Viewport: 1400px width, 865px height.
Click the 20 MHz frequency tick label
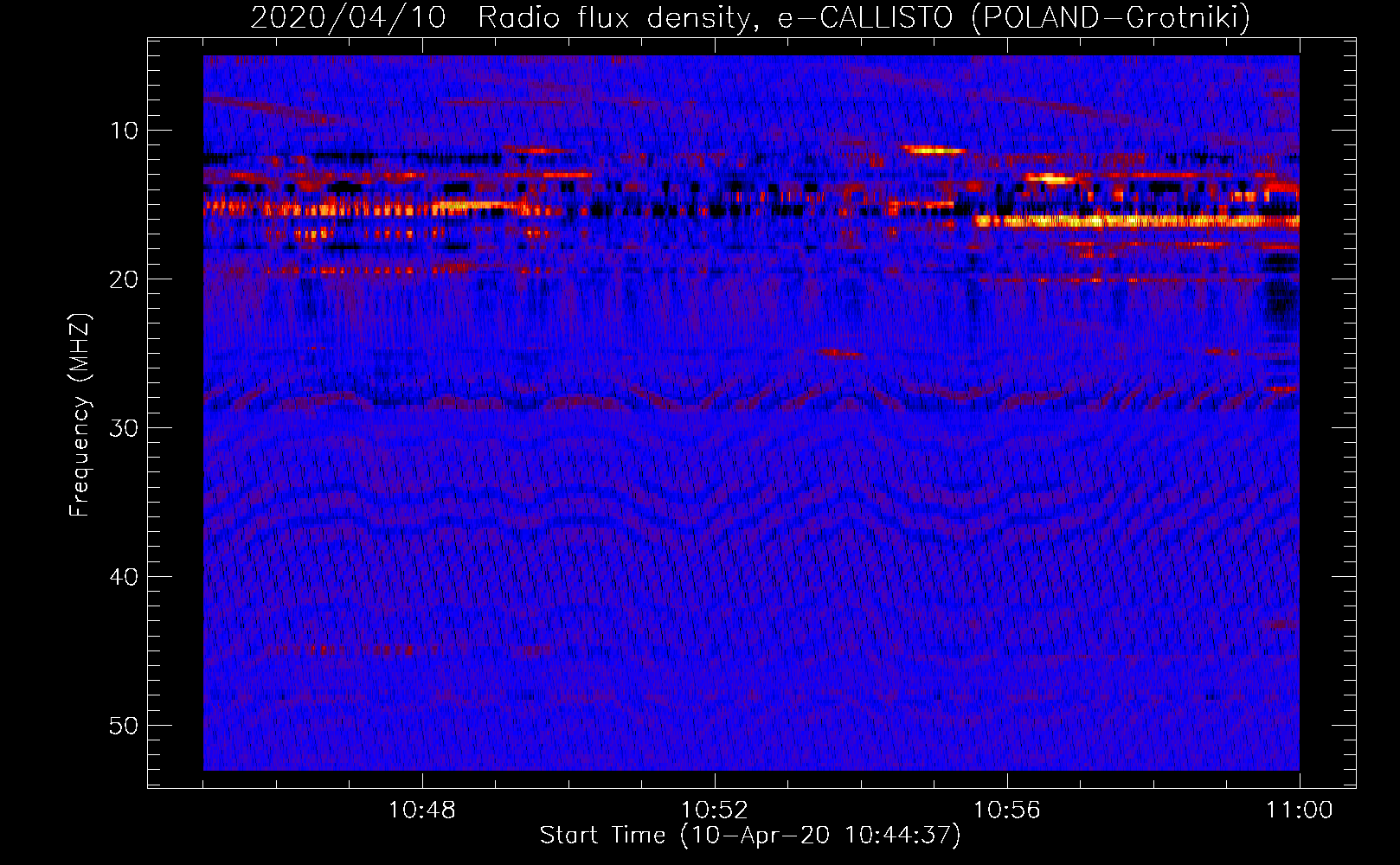125,279
